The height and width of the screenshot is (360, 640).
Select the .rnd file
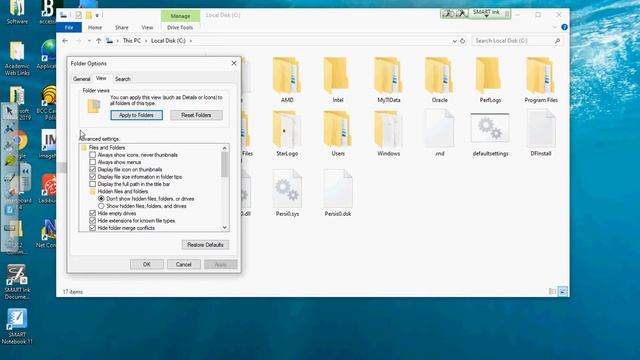(x=439, y=134)
